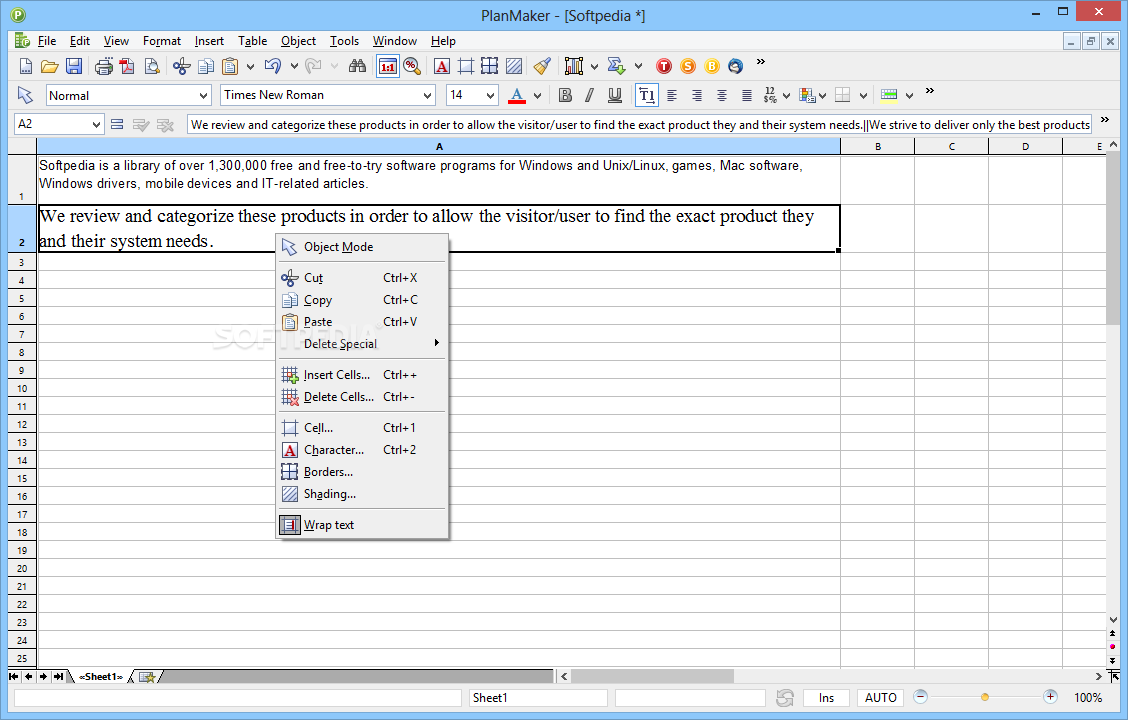Viewport: 1128px width, 720px height.
Task: Click the Undo arrow icon
Action: point(272,67)
